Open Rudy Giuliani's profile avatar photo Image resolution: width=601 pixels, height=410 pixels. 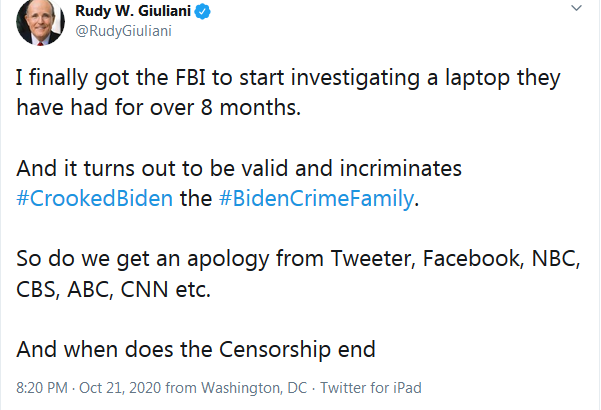pyautogui.click(x=40, y=22)
